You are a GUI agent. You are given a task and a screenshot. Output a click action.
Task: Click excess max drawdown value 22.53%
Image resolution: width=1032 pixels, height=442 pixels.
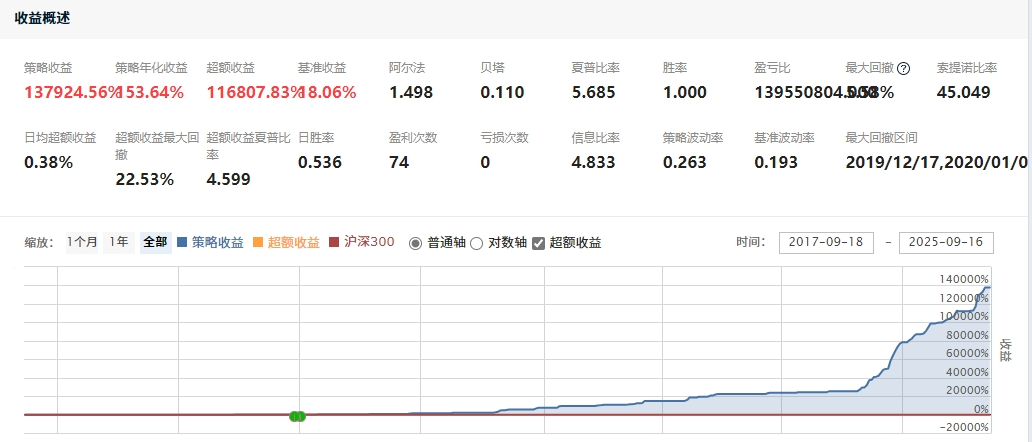pyautogui.click(x=145, y=179)
